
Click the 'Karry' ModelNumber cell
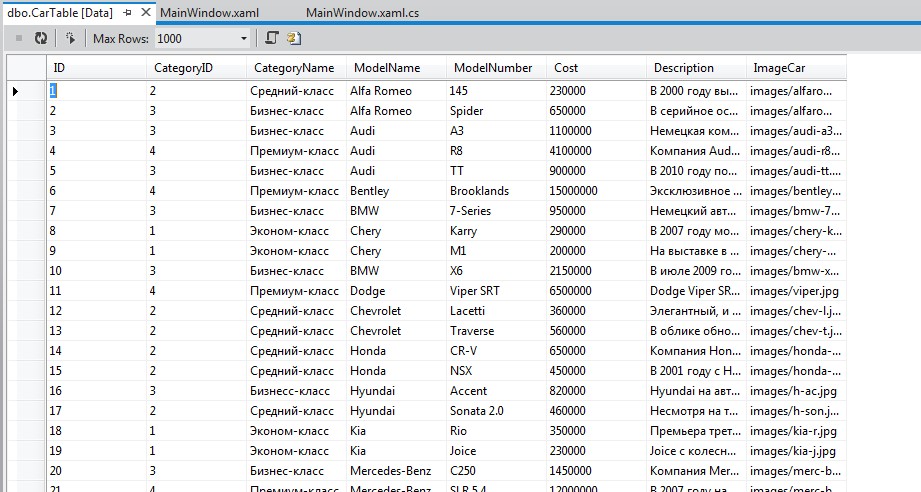pyautogui.click(x=496, y=231)
